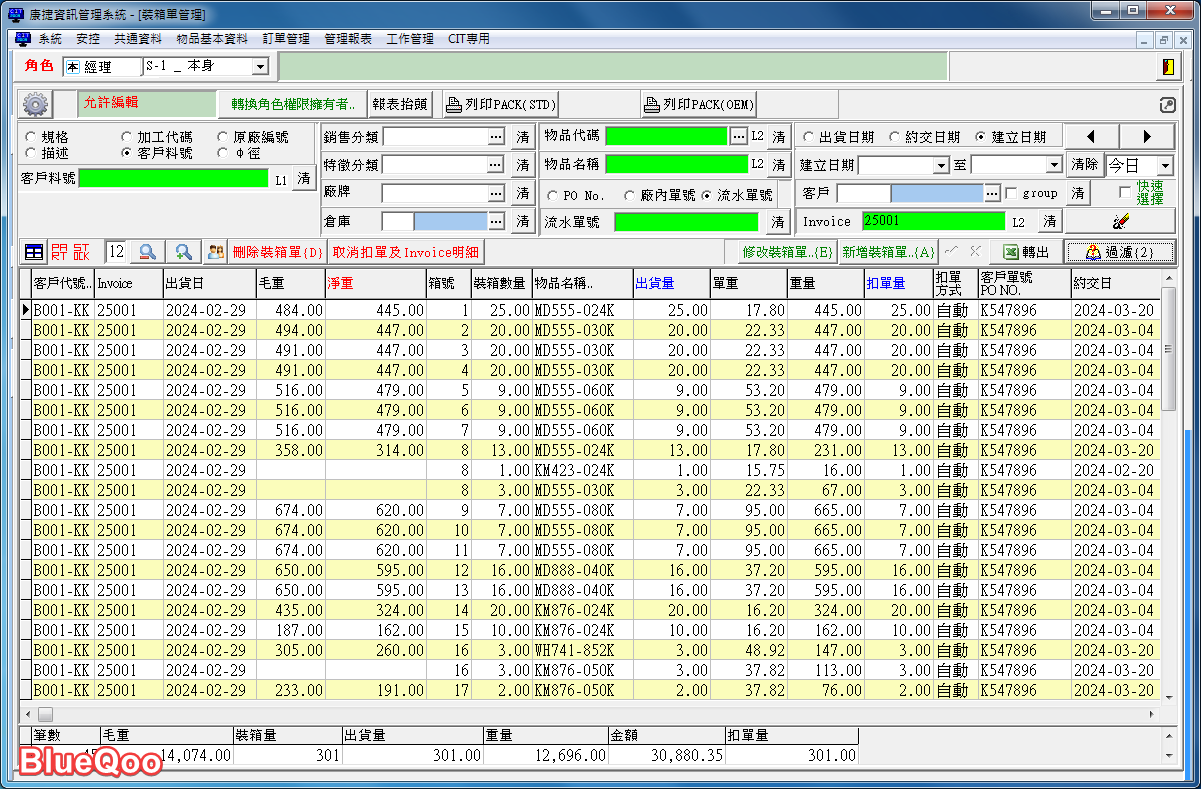Screen dimensions: 1201x789
Task: Click the exit door icon
Action: click(1167, 67)
